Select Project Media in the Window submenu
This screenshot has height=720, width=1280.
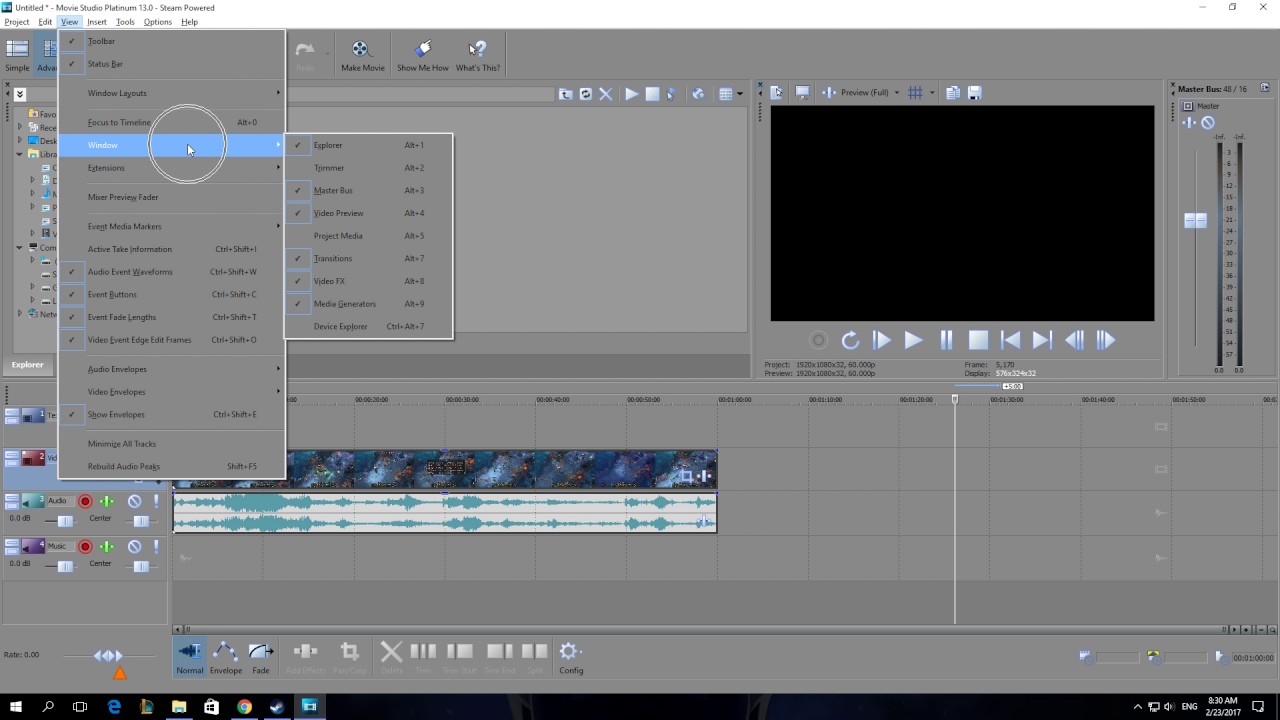click(369, 236)
